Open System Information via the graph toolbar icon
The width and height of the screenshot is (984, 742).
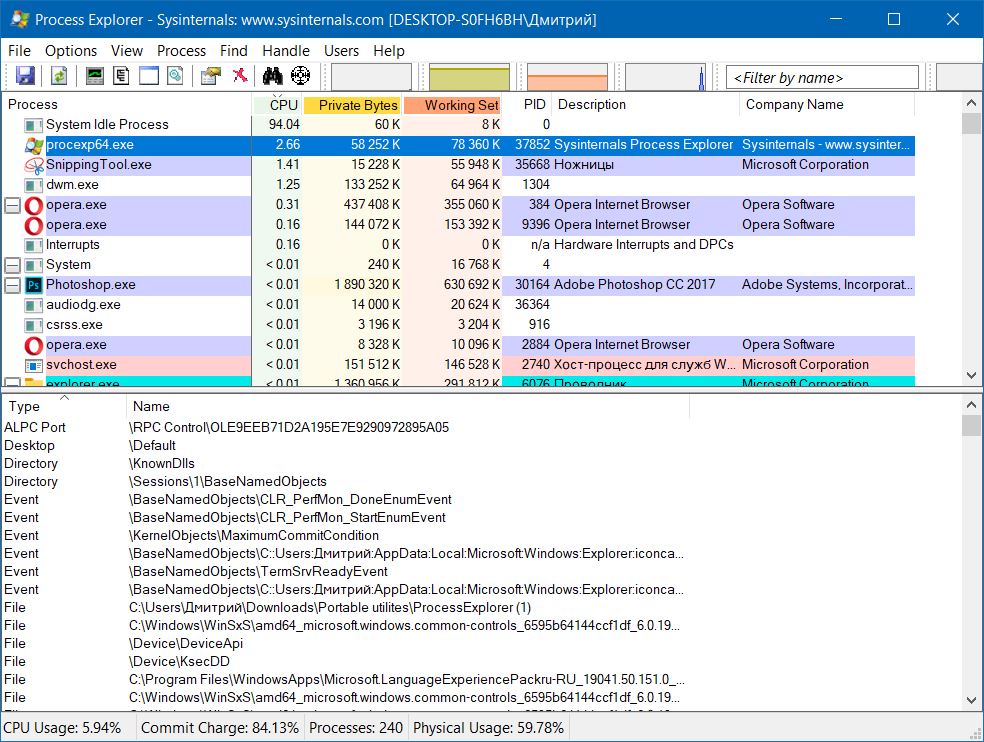(95, 76)
